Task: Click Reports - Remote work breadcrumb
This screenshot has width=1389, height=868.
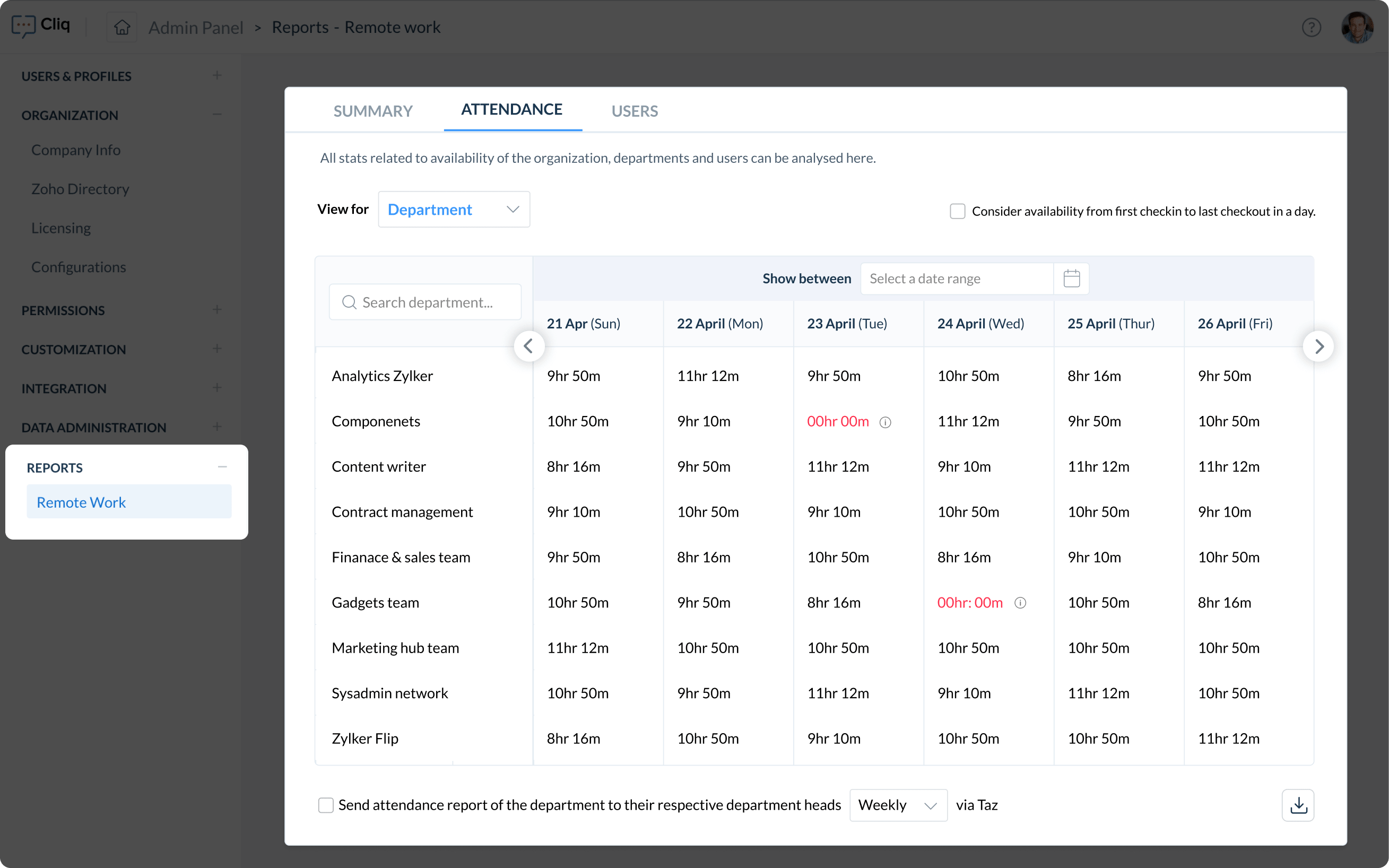Action: [x=356, y=27]
